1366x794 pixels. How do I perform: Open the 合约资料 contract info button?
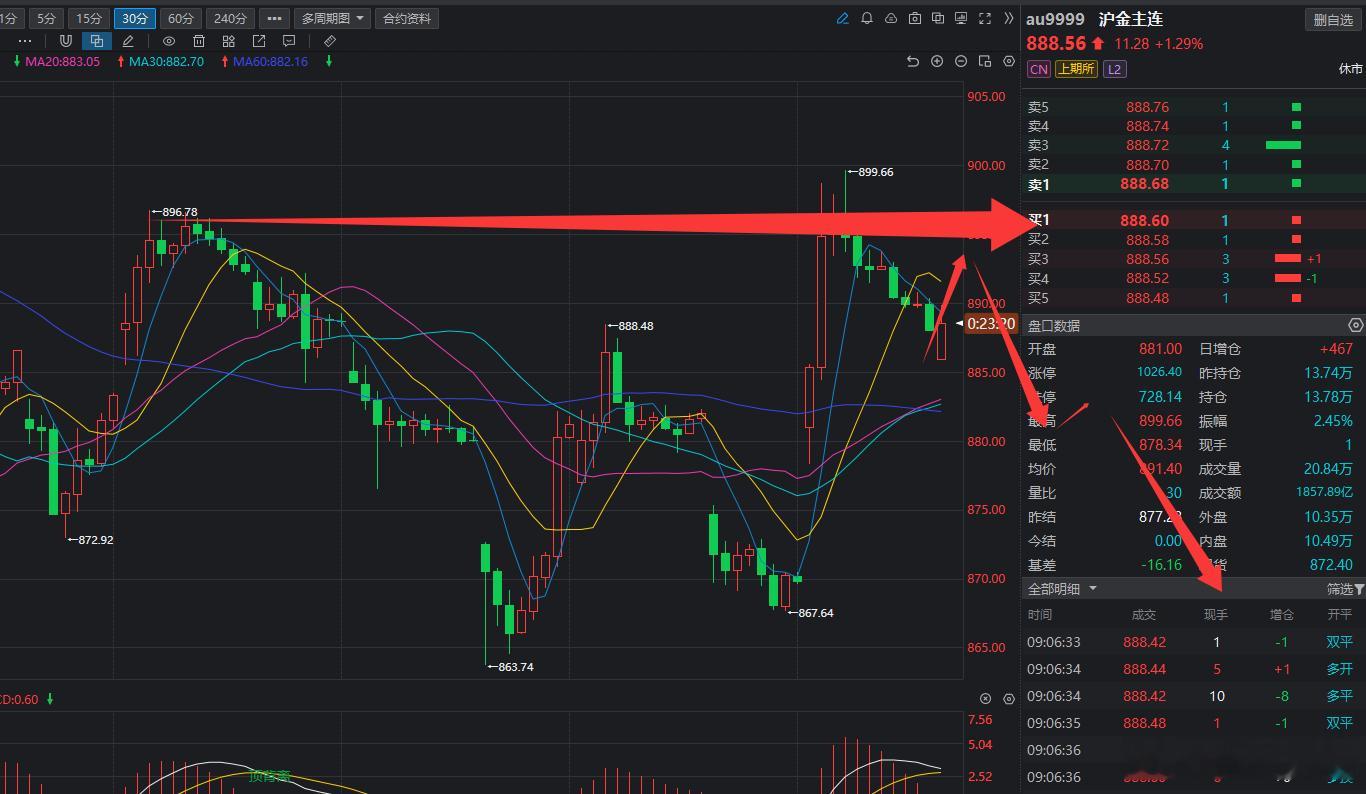407,18
